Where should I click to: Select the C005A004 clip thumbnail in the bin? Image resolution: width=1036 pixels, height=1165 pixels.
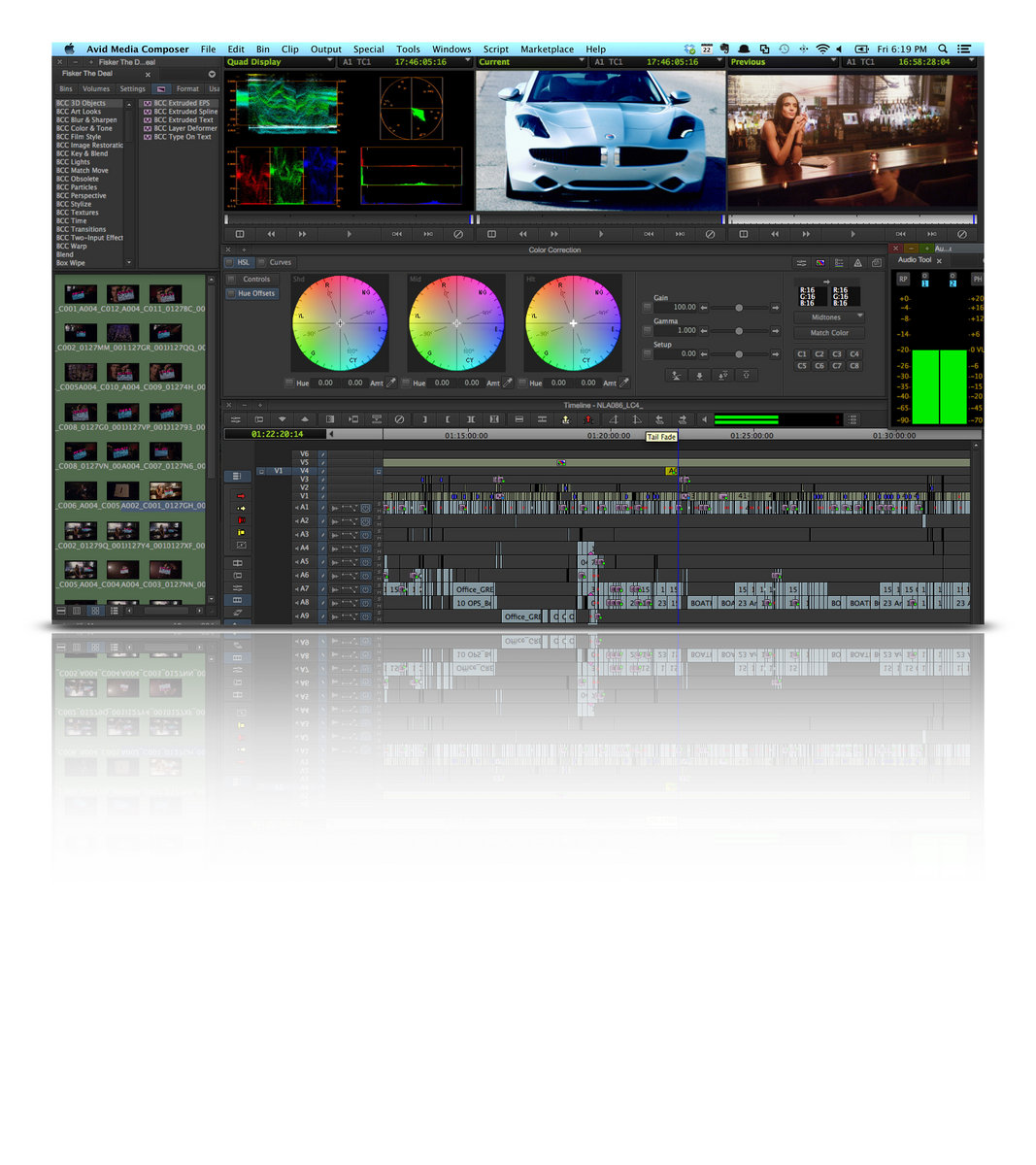[x=80, y=374]
